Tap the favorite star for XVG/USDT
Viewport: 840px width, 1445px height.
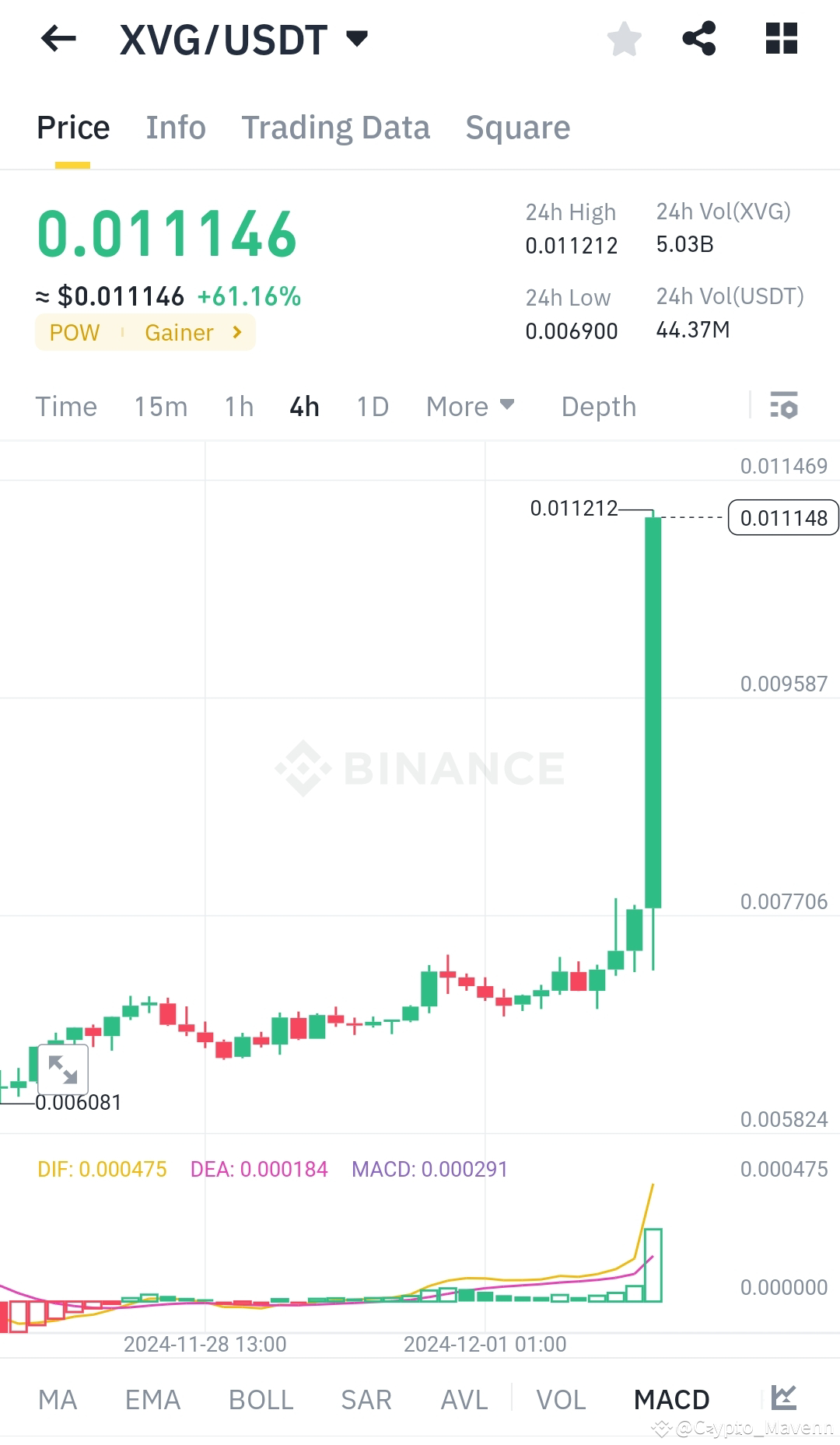tap(624, 38)
